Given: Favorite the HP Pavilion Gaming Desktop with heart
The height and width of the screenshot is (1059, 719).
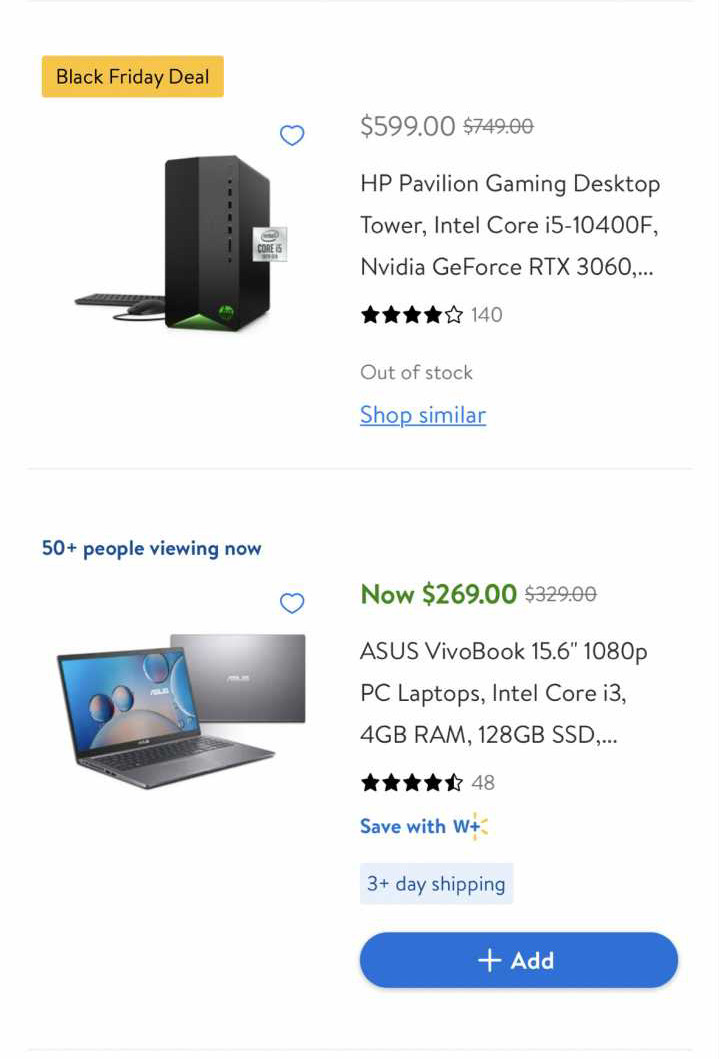Looking at the screenshot, I should click(x=292, y=135).
